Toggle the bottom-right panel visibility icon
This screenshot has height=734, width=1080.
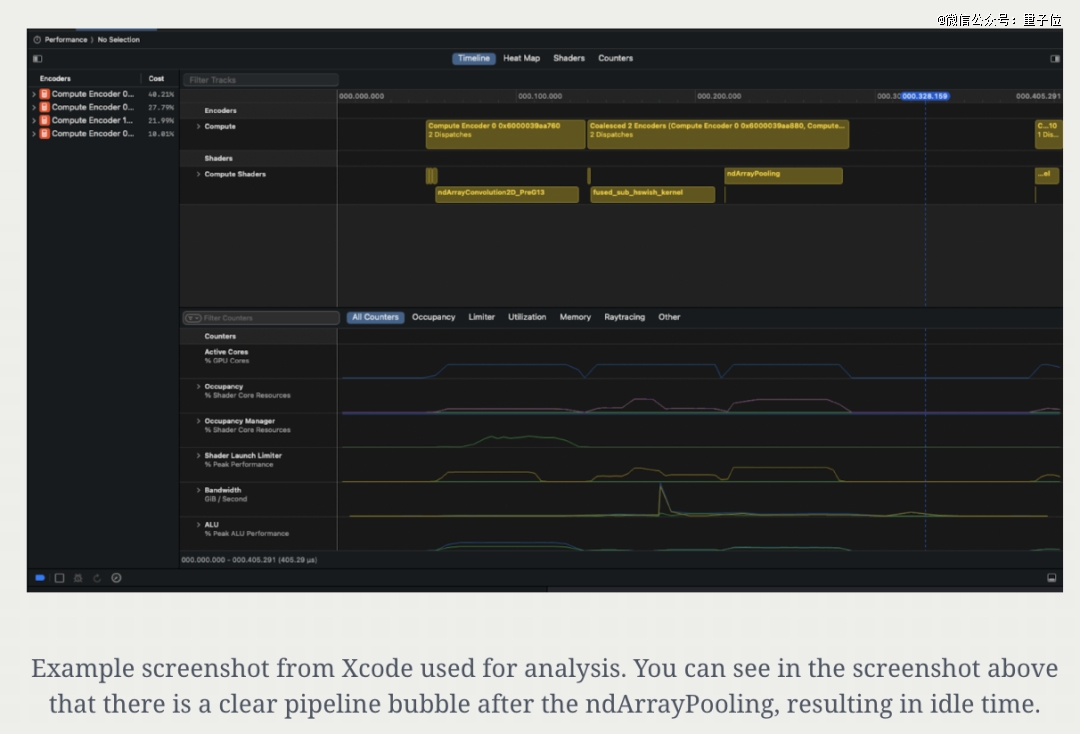[x=1051, y=578]
